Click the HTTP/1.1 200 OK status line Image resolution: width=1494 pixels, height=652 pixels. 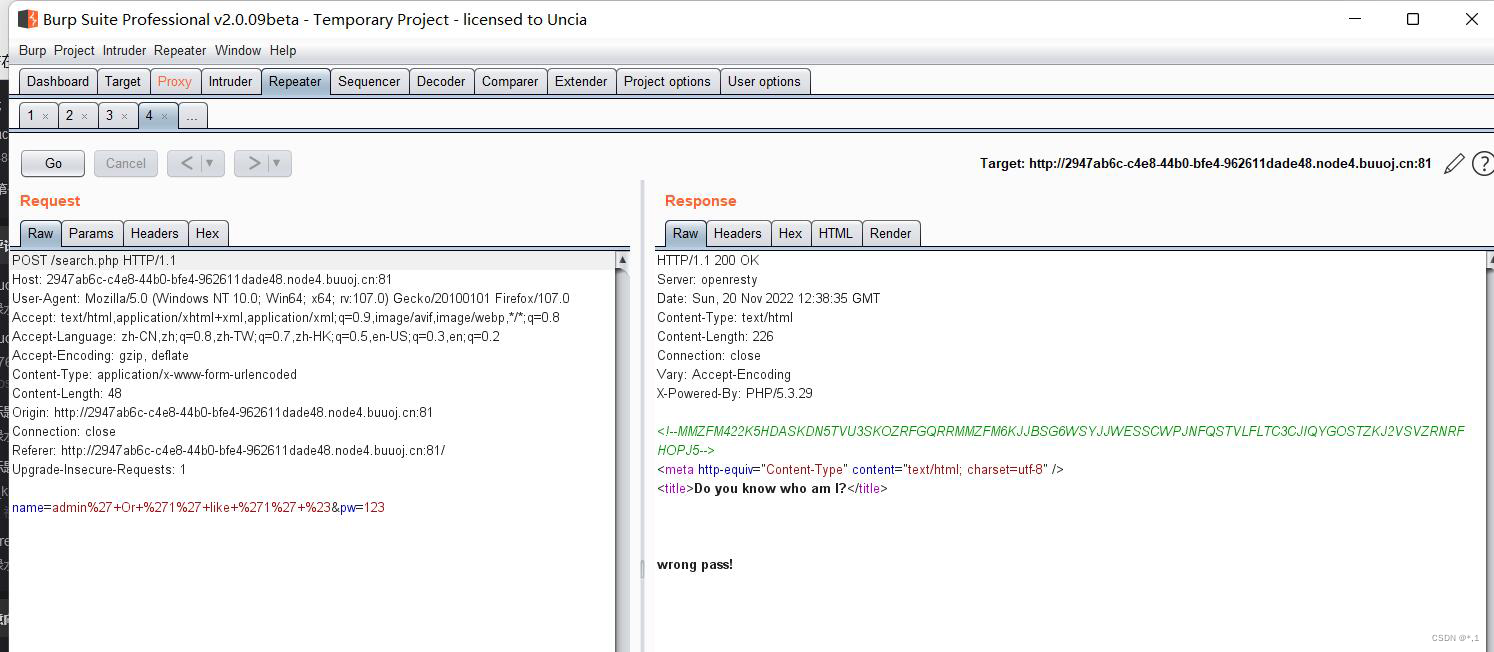pyautogui.click(x=708, y=260)
